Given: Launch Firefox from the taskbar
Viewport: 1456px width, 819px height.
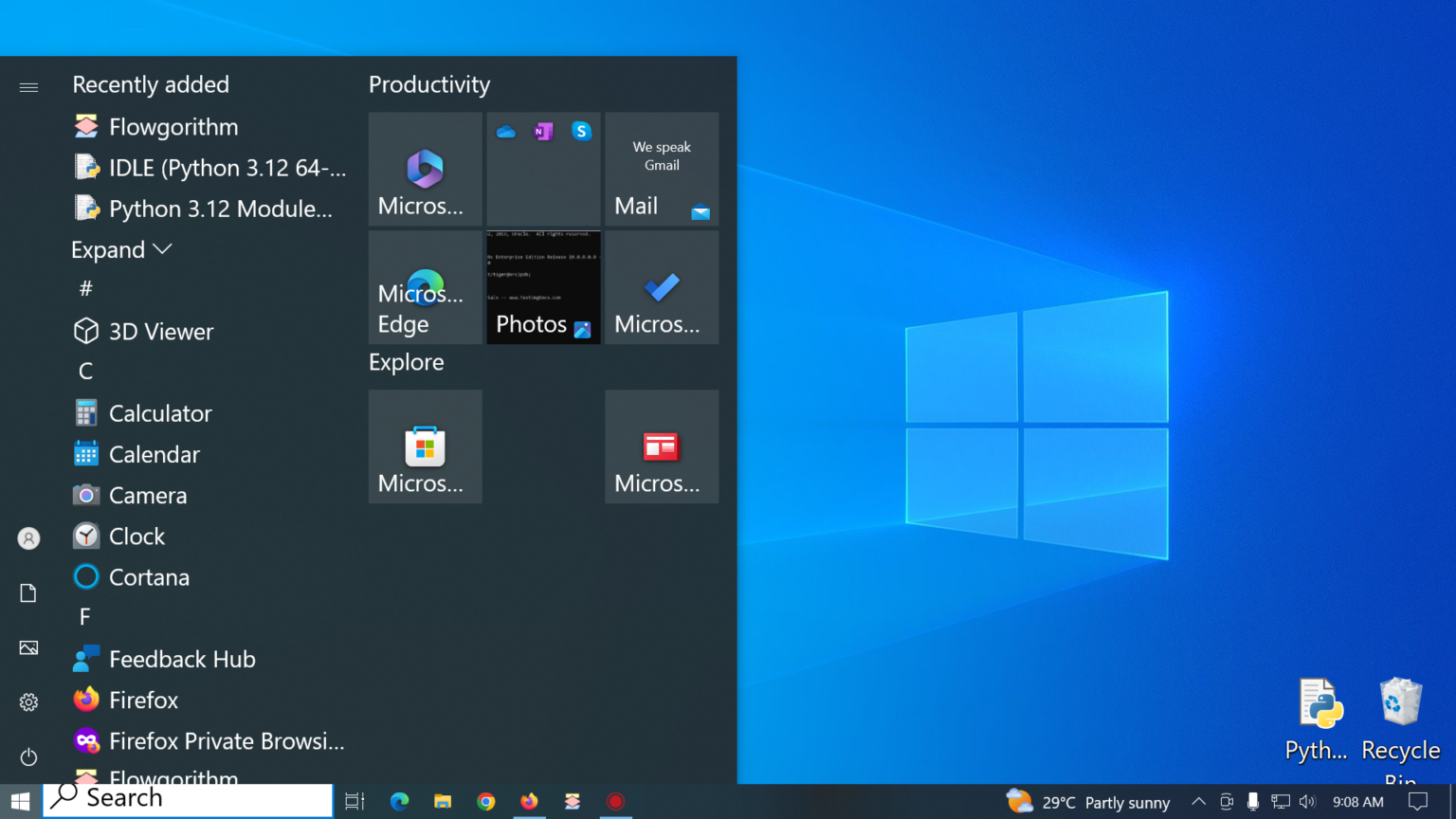Looking at the screenshot, I should 529,801.
